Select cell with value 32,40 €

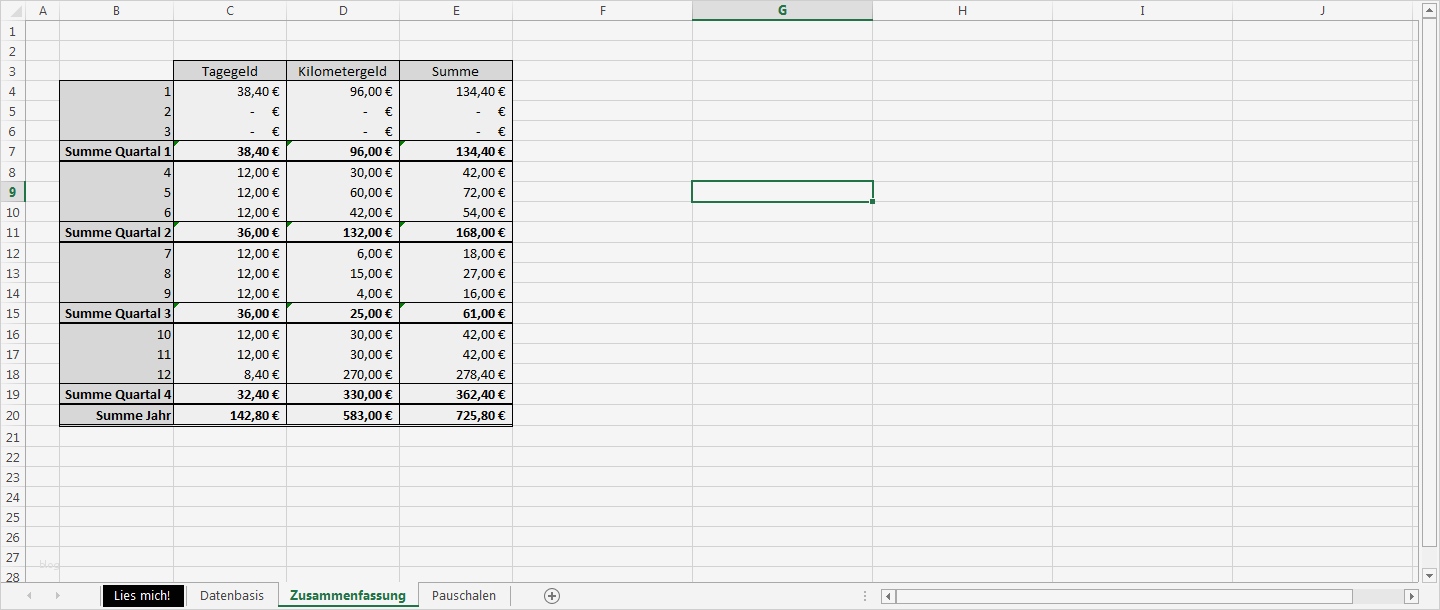pyautogui.click(x=230, y=395)
